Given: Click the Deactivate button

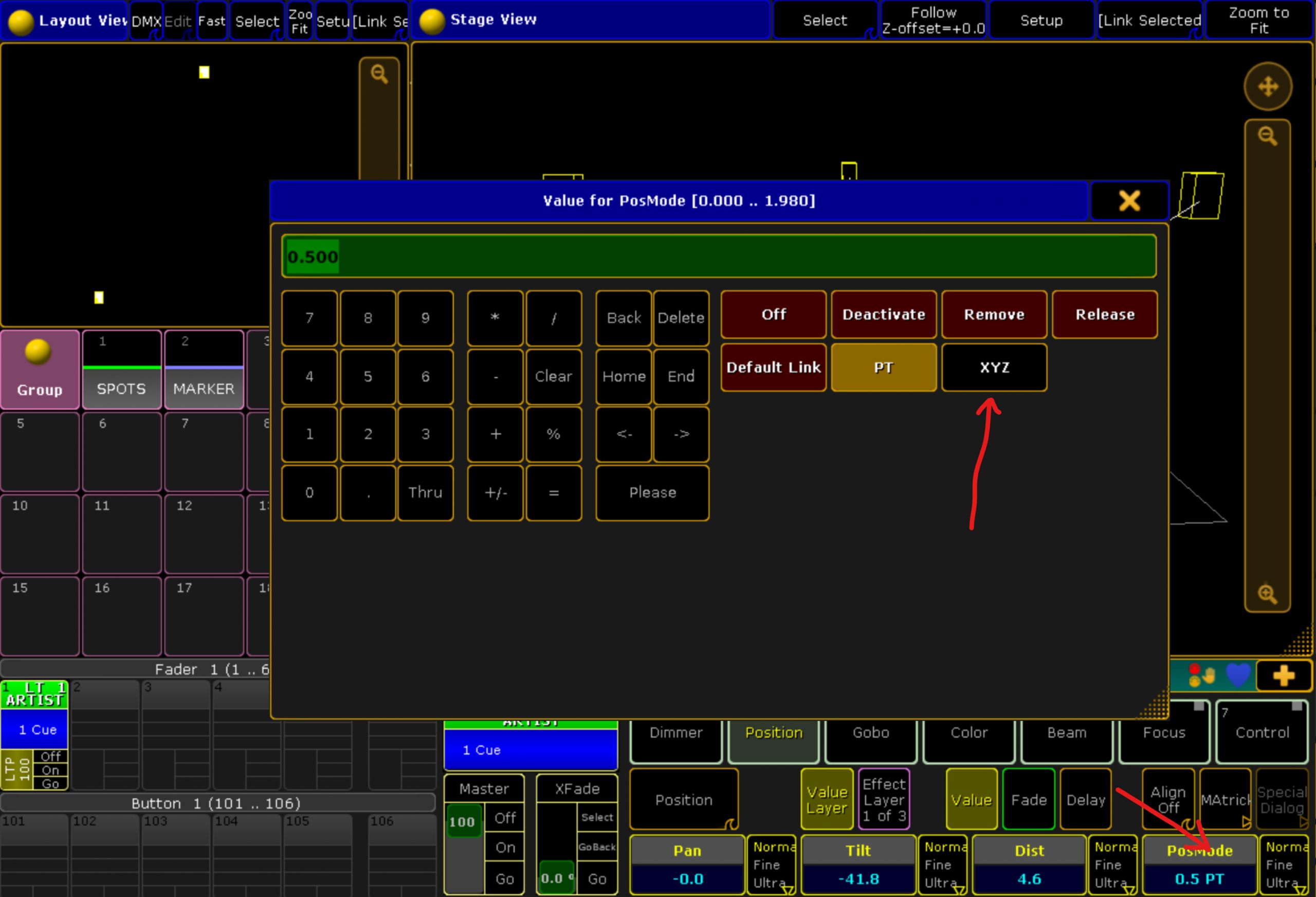Looking at the screenshot, I should (883, 314).
